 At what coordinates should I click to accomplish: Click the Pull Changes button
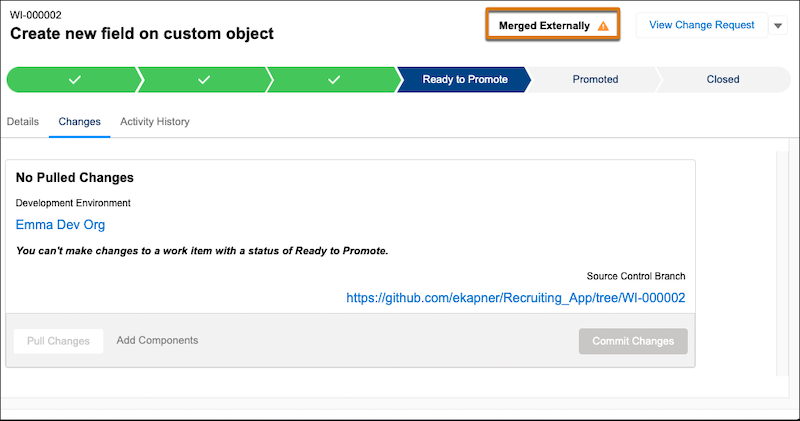tap(58, 341)
